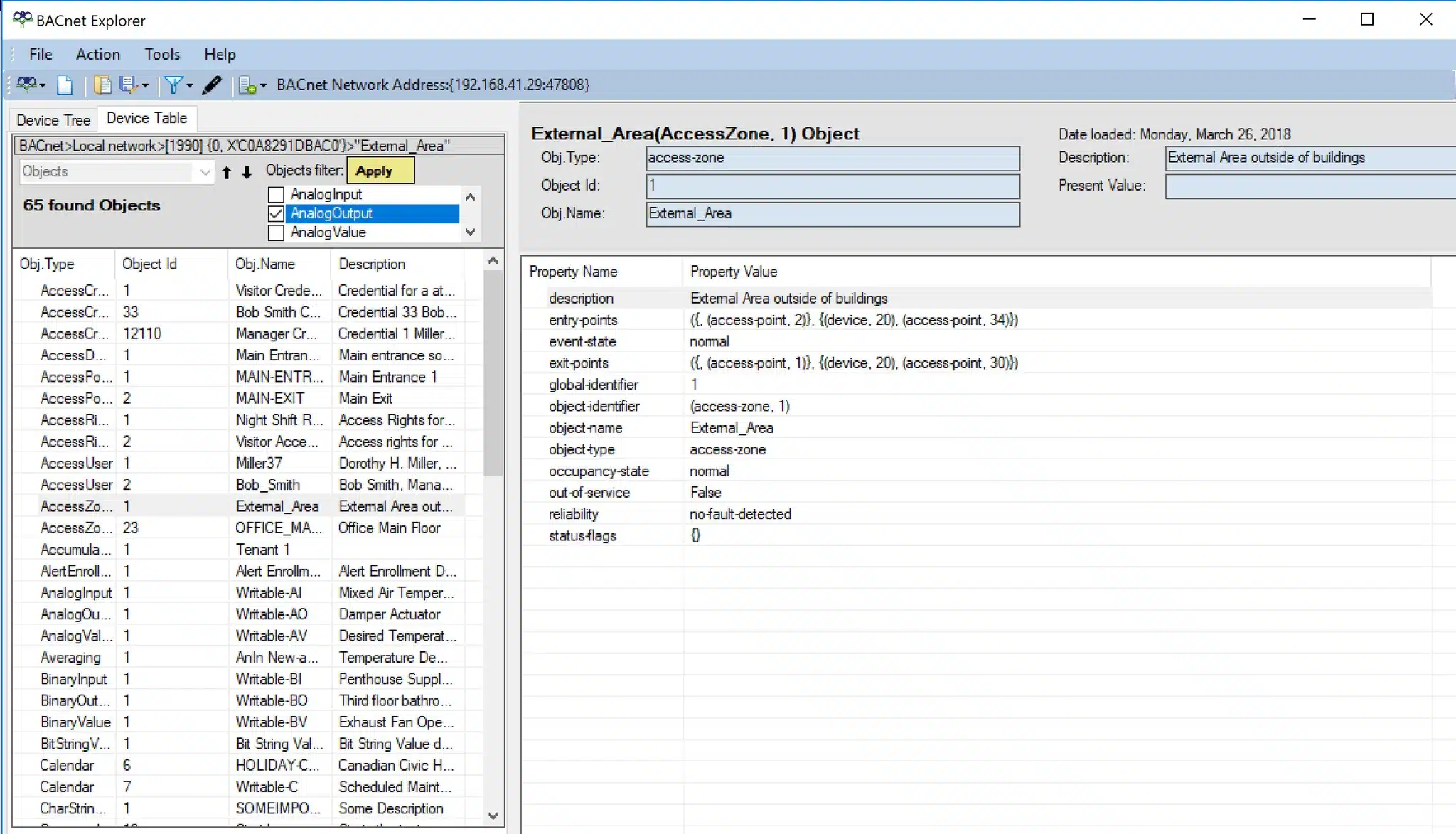The image size is (1456, 834).
Task: Open the save icon dropdown arrow
Action: click(144, 85)
